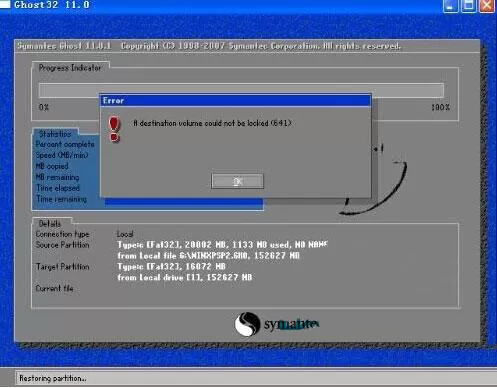497x388 pixels.
Task: Click the Current file label
Action: 54,288
